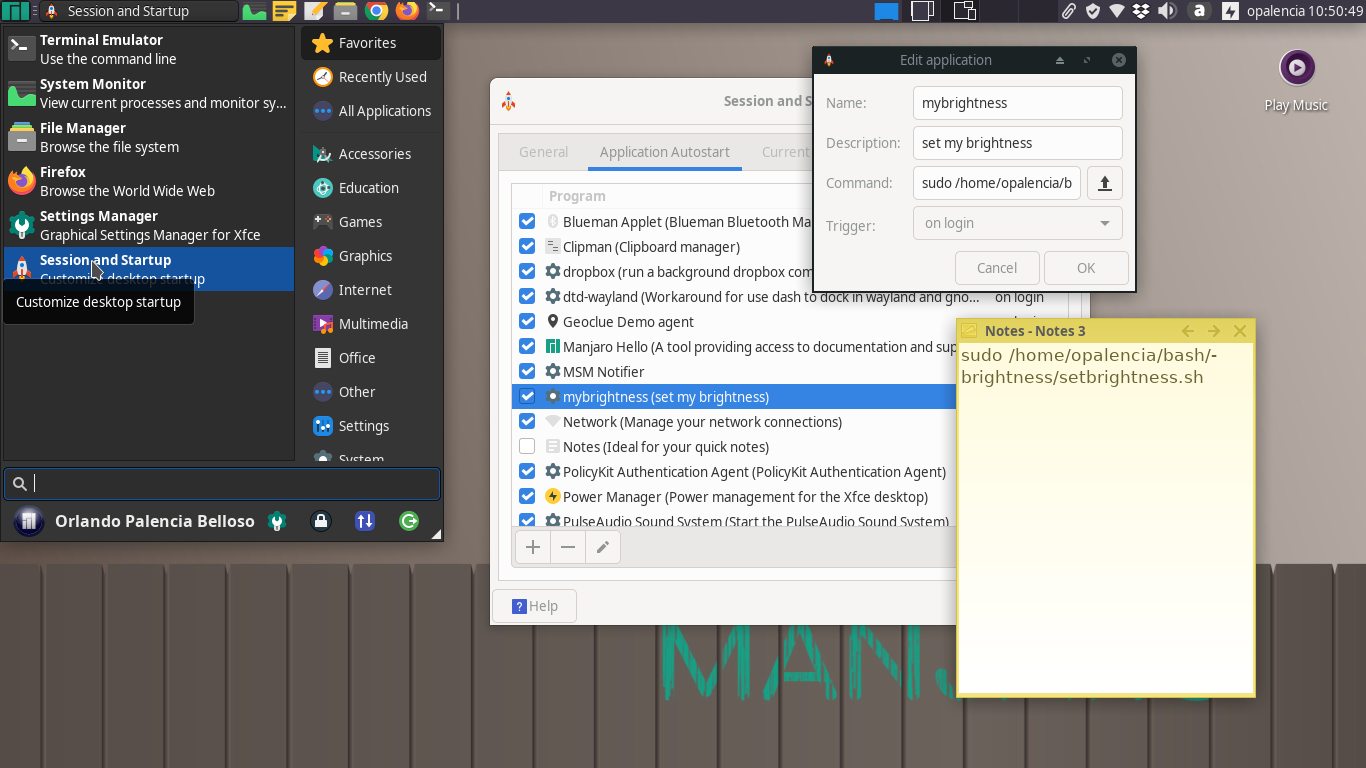Click the Description field

[1018, 143]
